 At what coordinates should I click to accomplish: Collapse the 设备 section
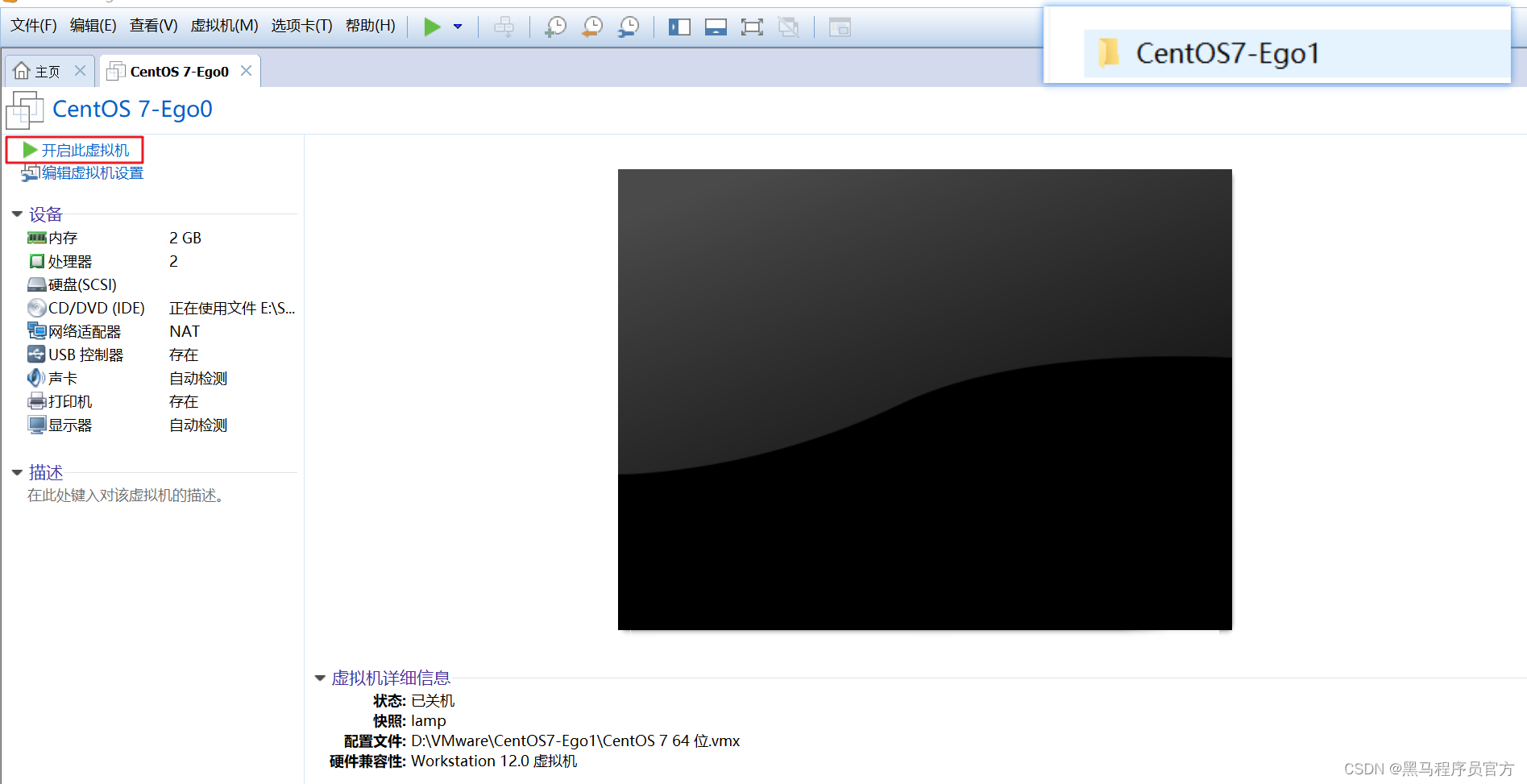click(x=17, y=214)
